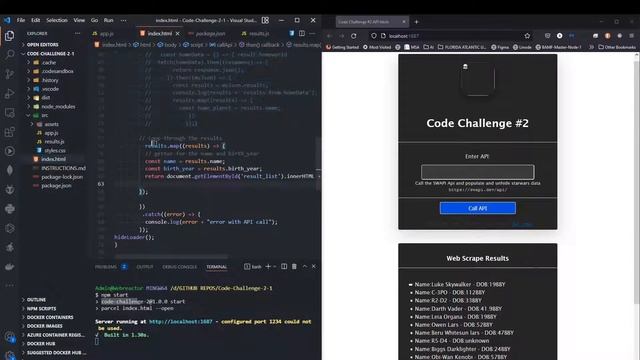Click the Firefox back arrow
Screen dimensions: 640x360
tap(329, 36)
